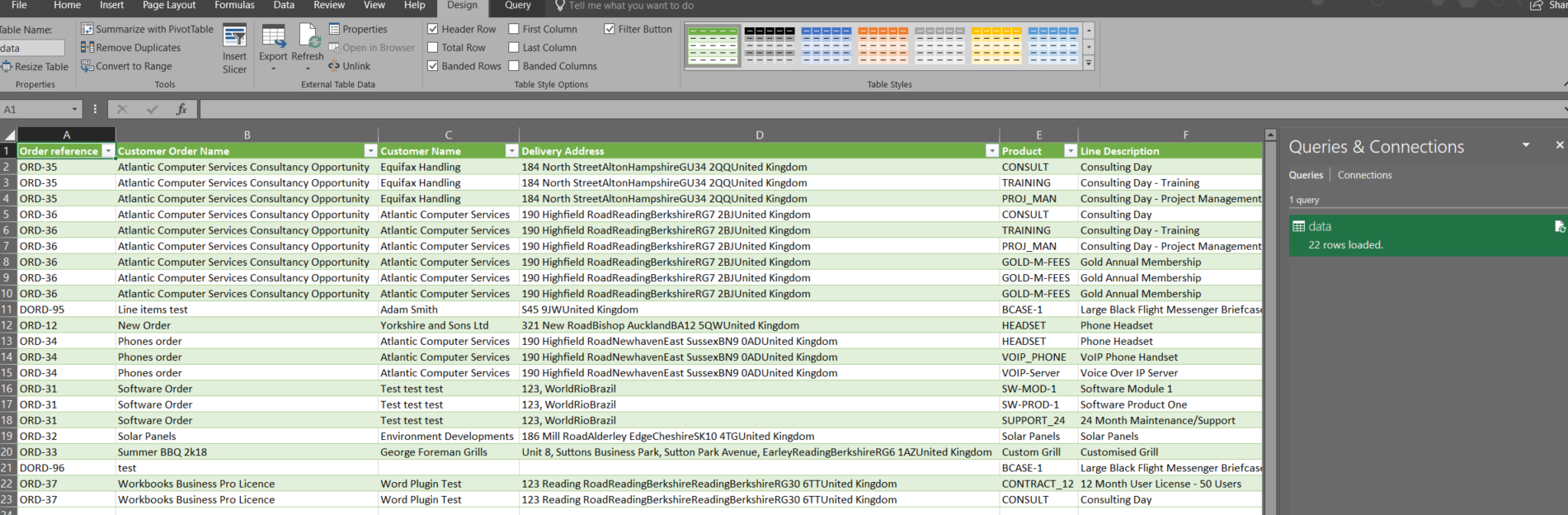The height and width of the screenshot is (515, 1568).
Task: Open Queries & Connections pane options arrow
Action: 1526,145
